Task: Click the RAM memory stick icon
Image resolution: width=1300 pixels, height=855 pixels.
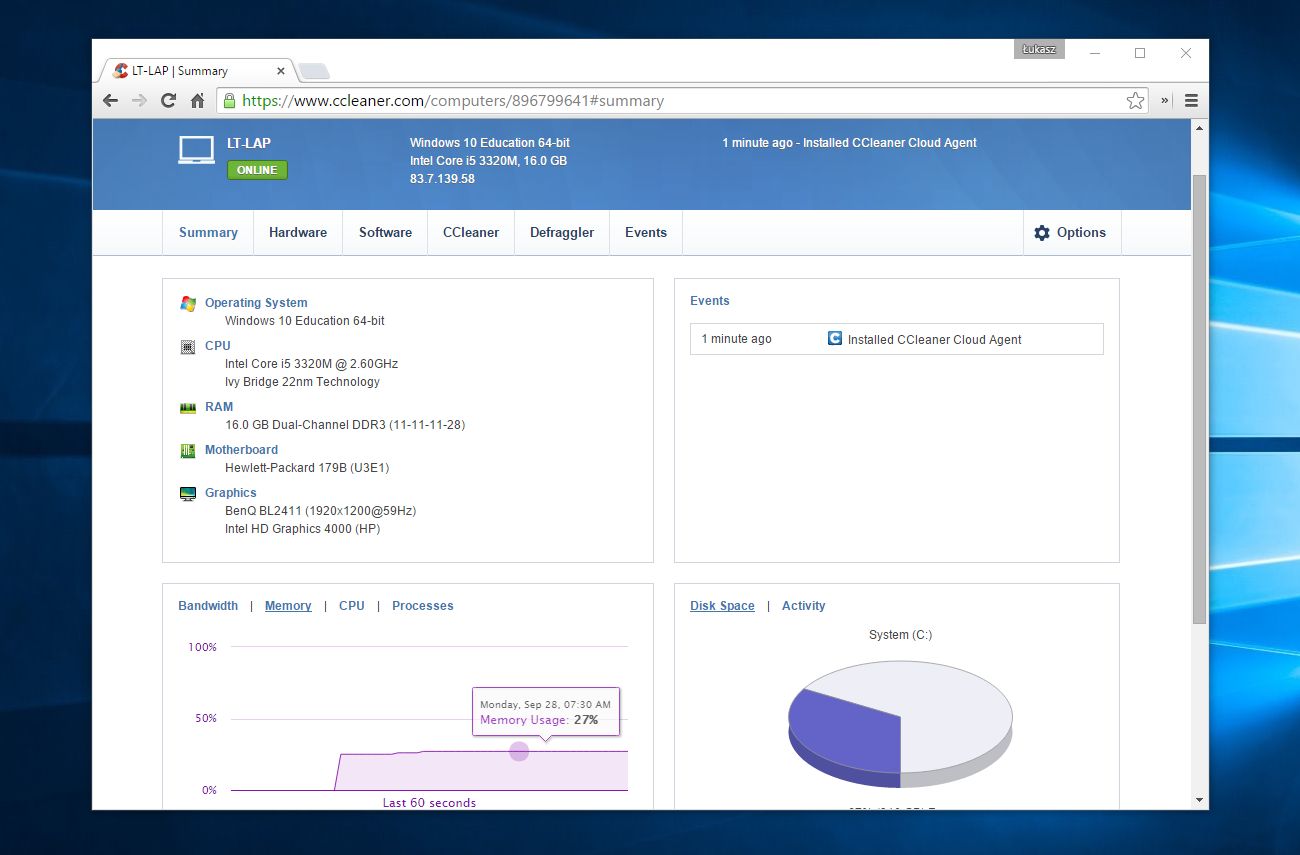Action: (x=188, y=407)
